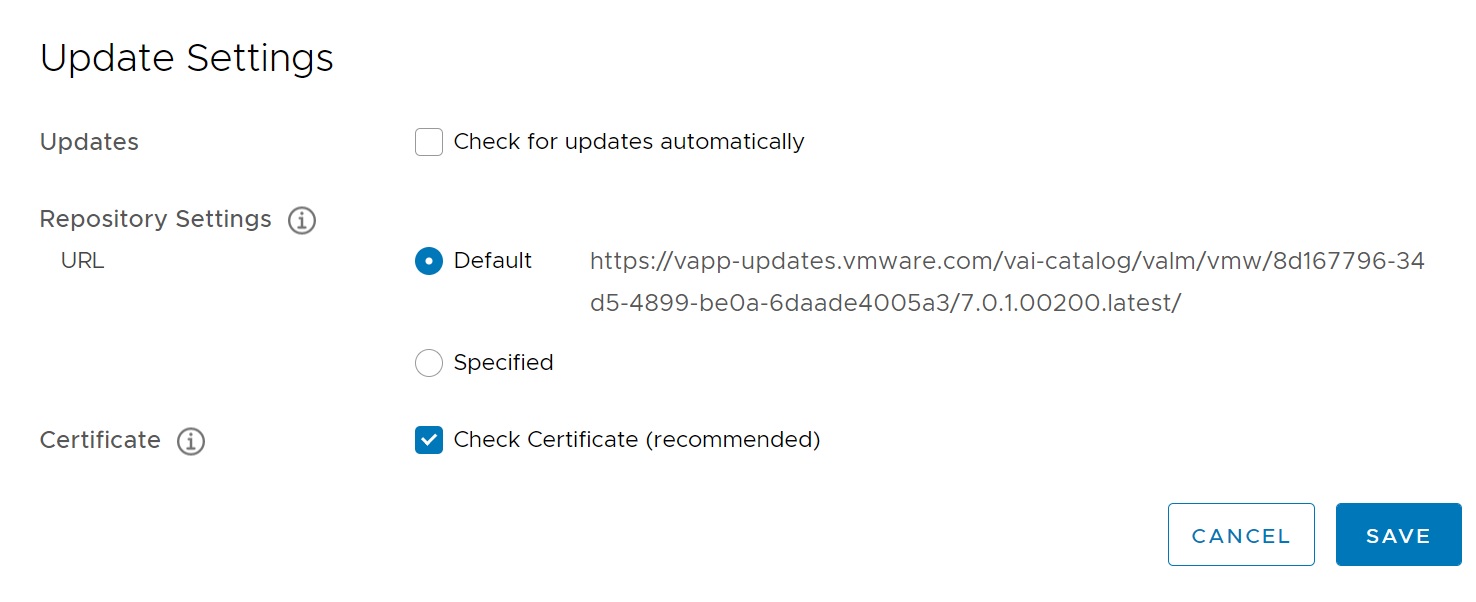1476x602 pixels.
Task: Click the Certificate section label
Action: [x=100, y=440]
